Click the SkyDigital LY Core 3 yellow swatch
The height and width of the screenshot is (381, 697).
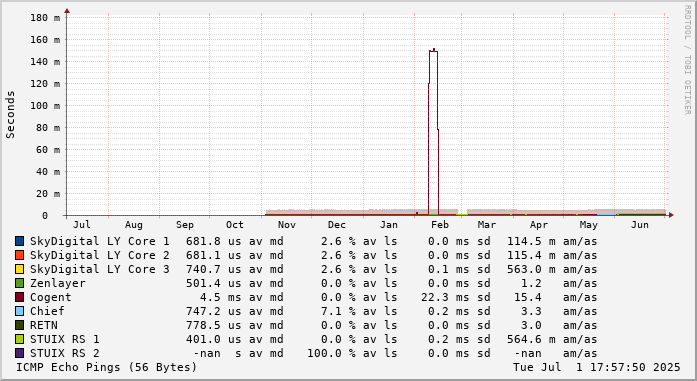point(20,269)
